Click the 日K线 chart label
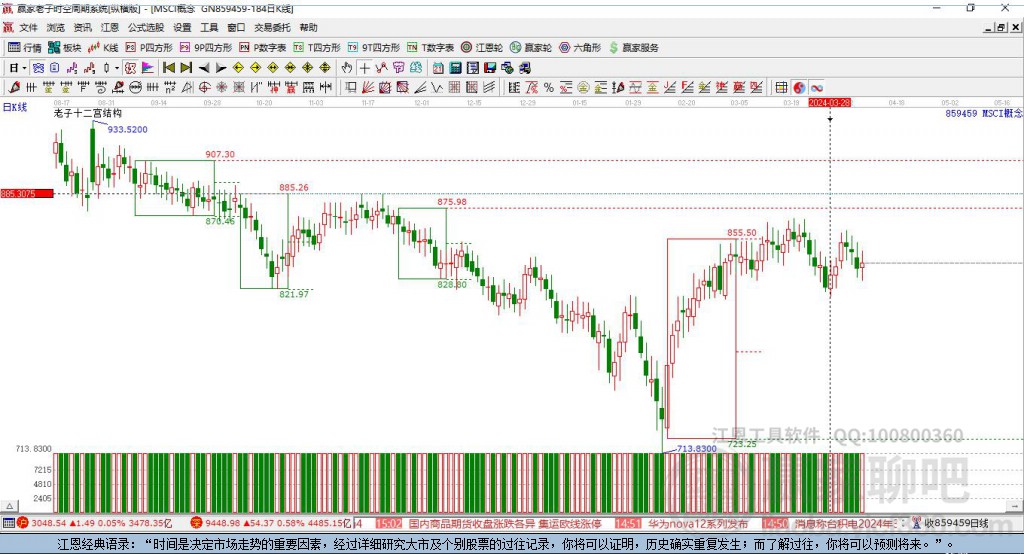The width and height of the screenshot is (1024, 554). [x=15, y=107]
